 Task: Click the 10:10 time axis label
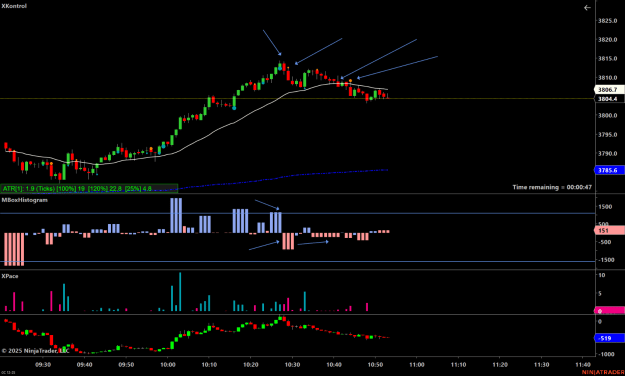(x=209, y=365)
